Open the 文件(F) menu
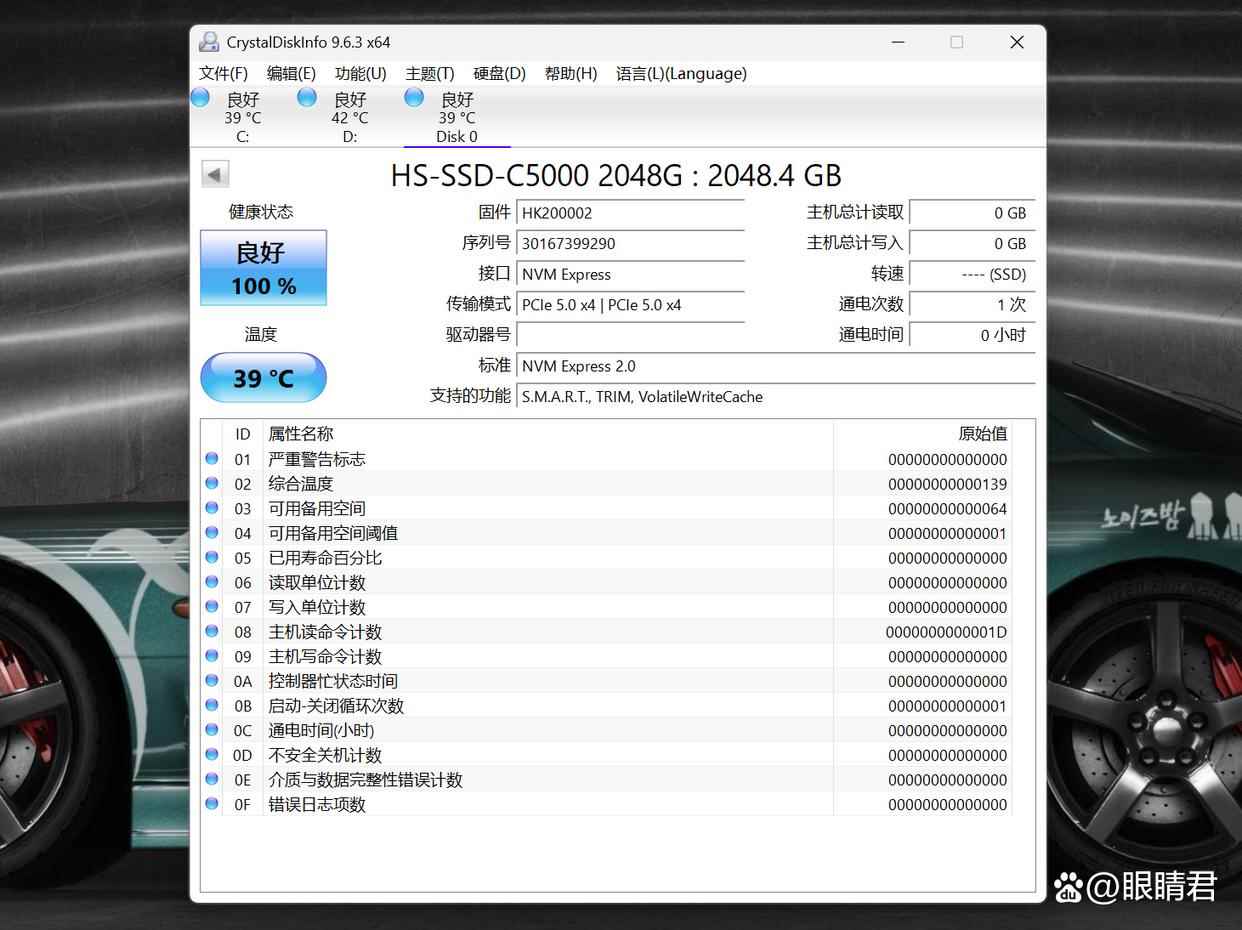 (223, 73)
